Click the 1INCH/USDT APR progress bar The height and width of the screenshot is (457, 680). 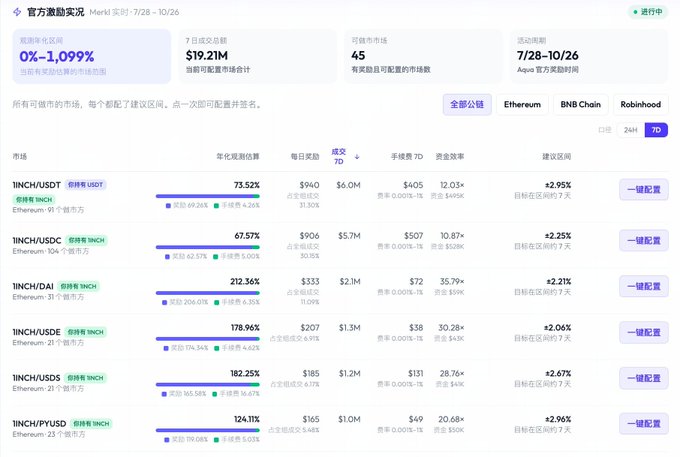[x=208, y=196]
